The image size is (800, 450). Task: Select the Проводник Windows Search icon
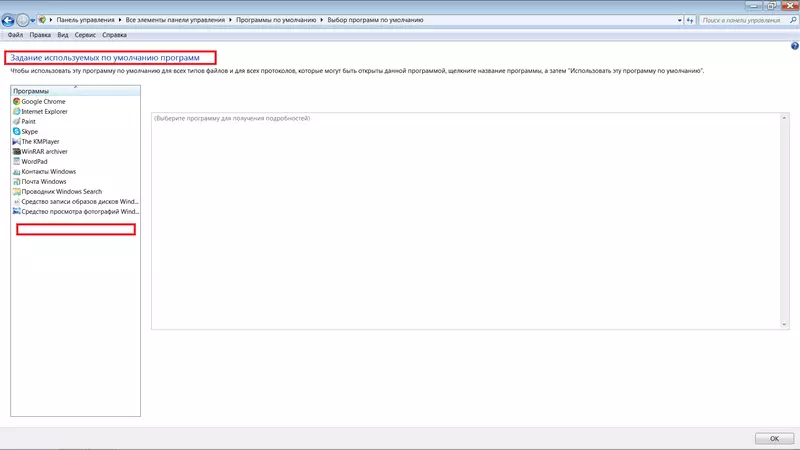point(16,191)
